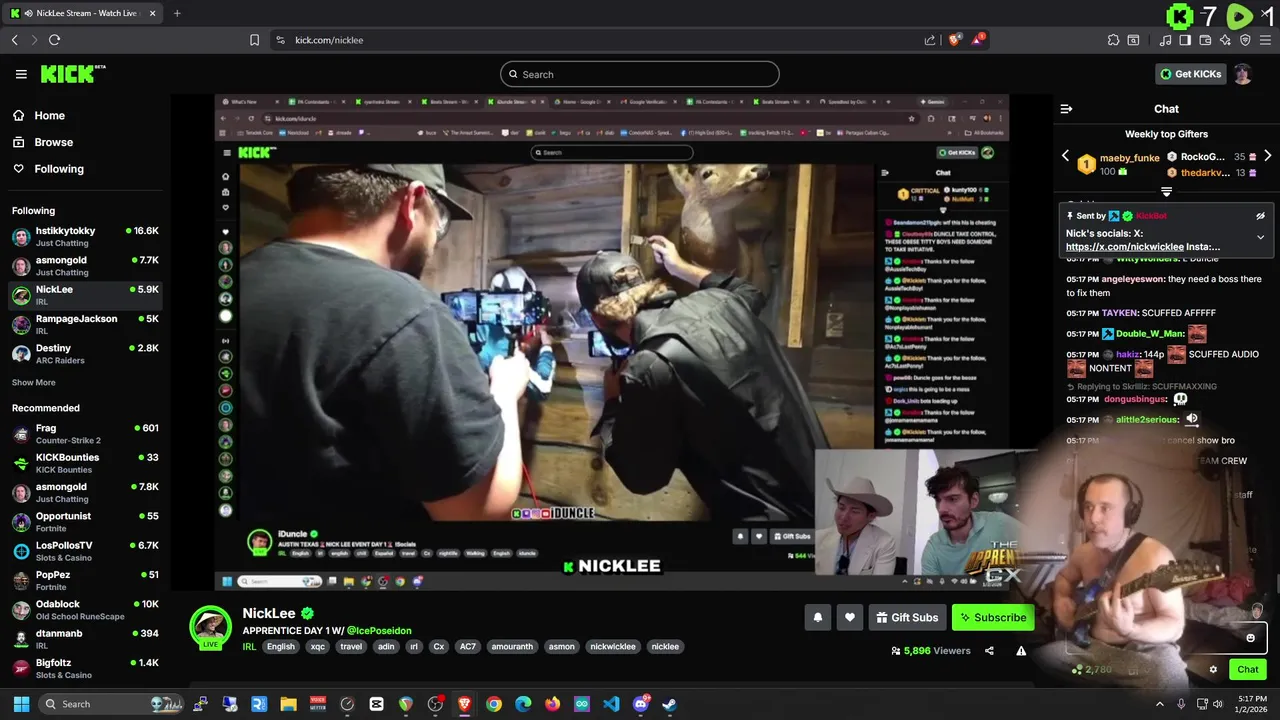Send message with green Chat button
The width and height of the screenshot is (1280, 720).
pos(1248,670)
